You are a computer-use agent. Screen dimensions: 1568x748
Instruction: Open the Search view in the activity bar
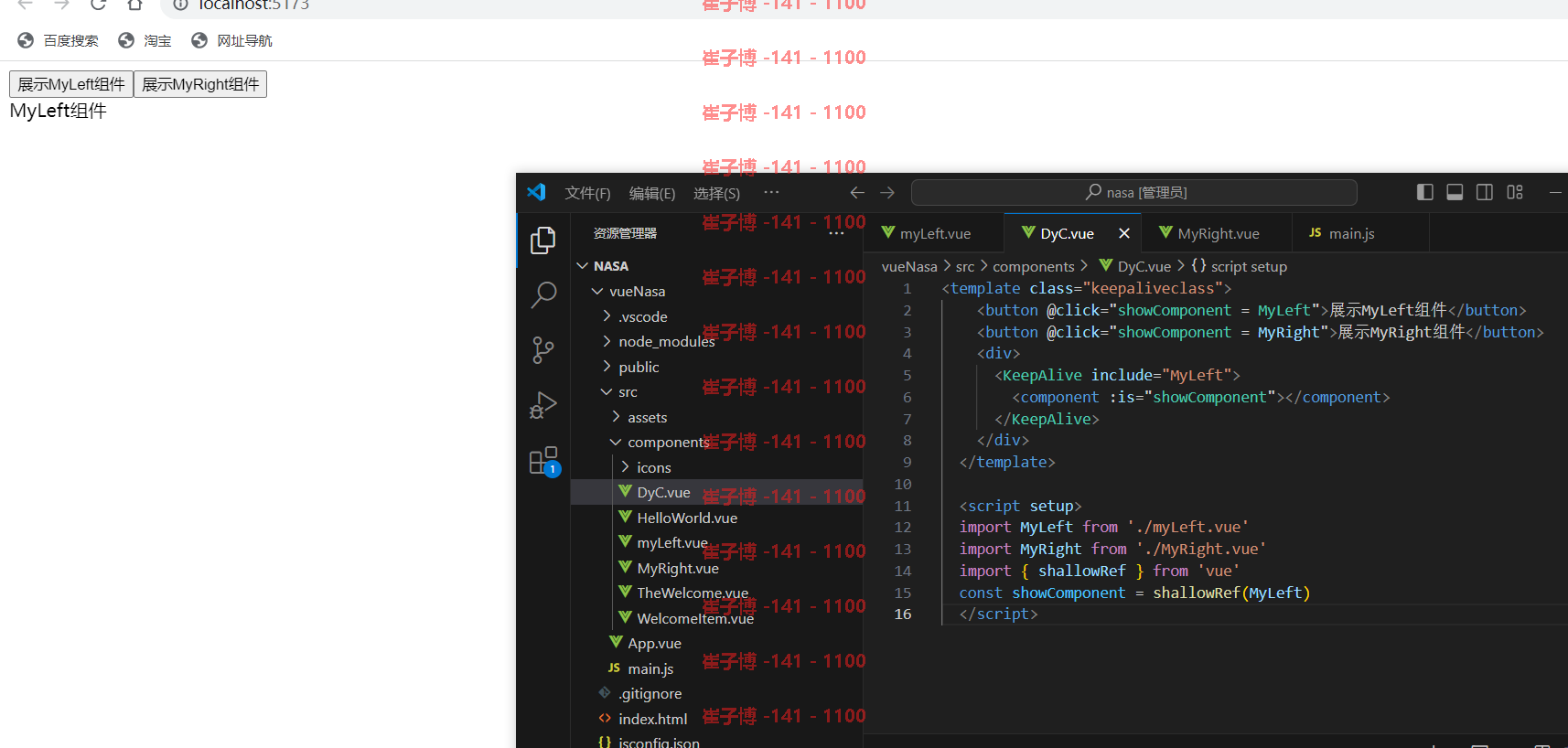click(x=543, y=294)
